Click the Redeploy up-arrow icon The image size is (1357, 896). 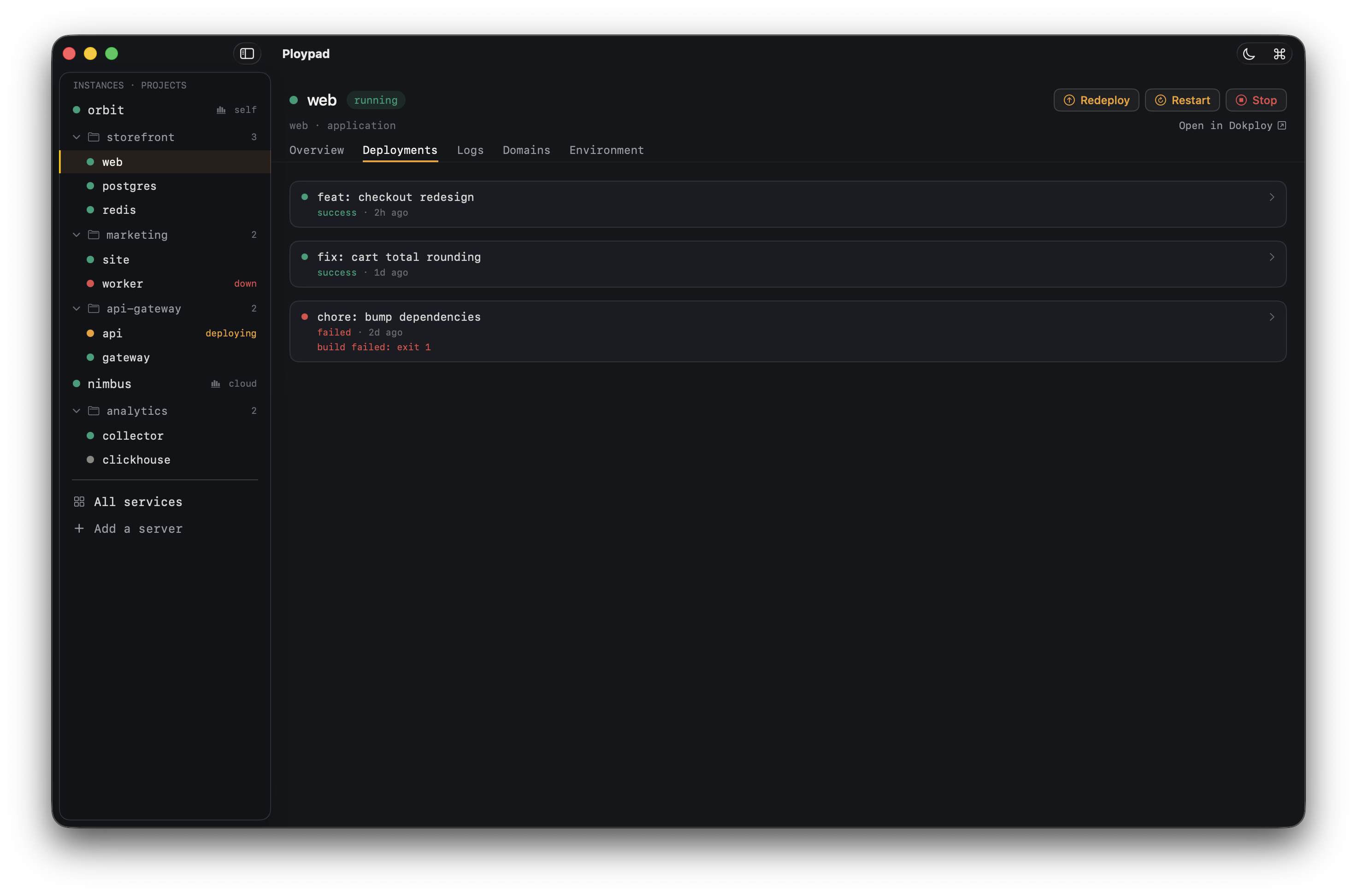[x=1069, y=100]
